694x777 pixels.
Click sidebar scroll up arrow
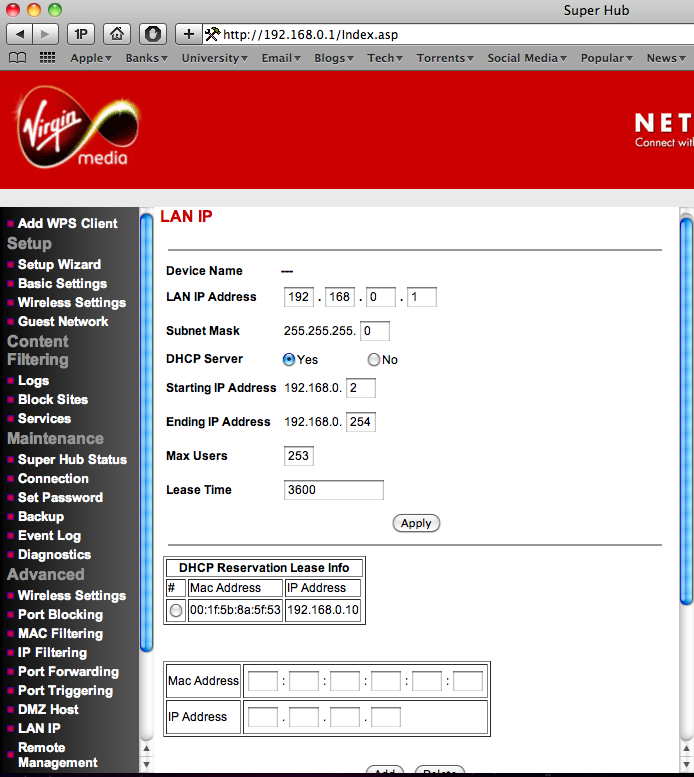point(146,748)
